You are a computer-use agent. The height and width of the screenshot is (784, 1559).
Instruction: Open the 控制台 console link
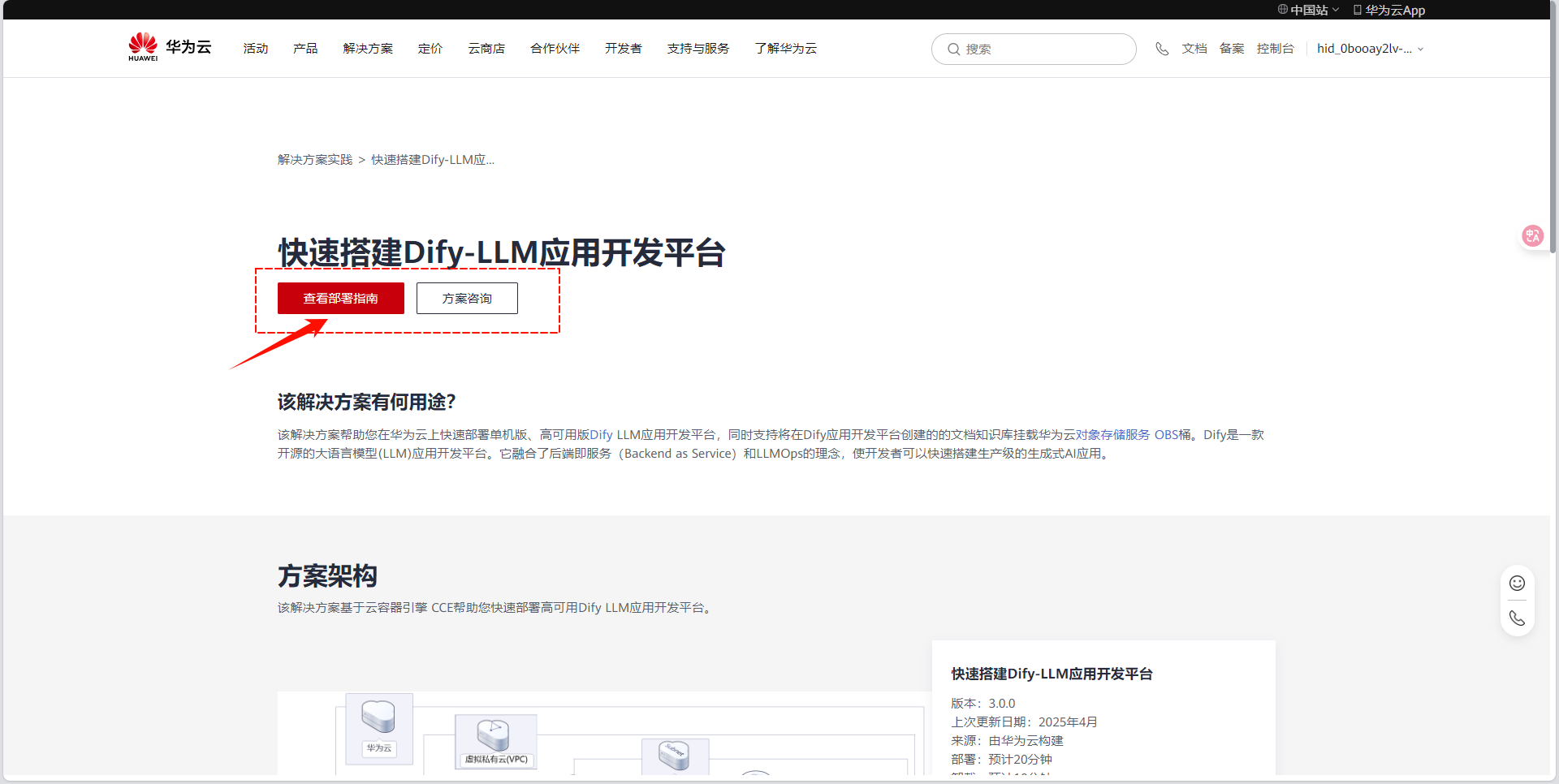1276,49
